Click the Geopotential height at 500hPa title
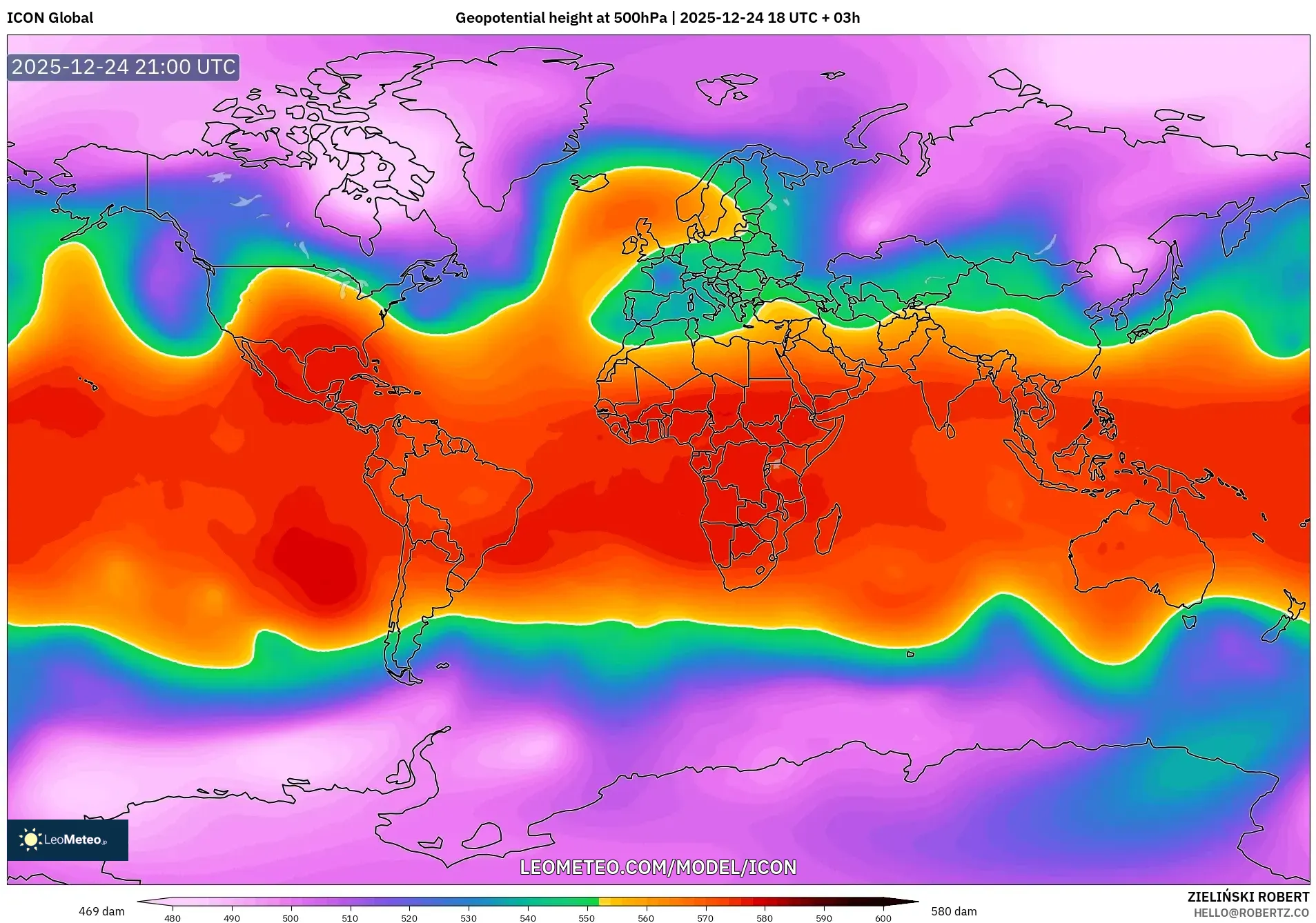 [x=561, y=18]
